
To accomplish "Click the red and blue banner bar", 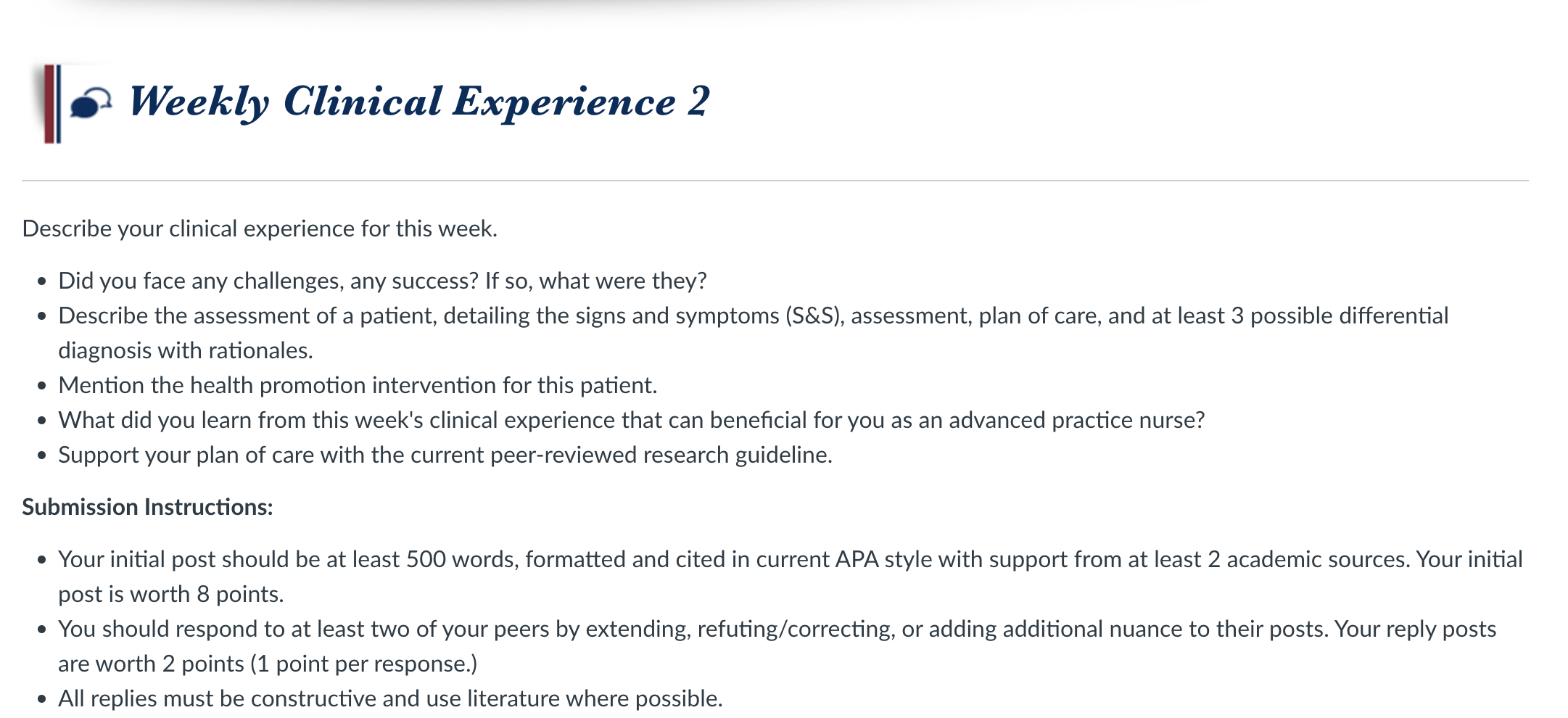I will click(52, 104).
